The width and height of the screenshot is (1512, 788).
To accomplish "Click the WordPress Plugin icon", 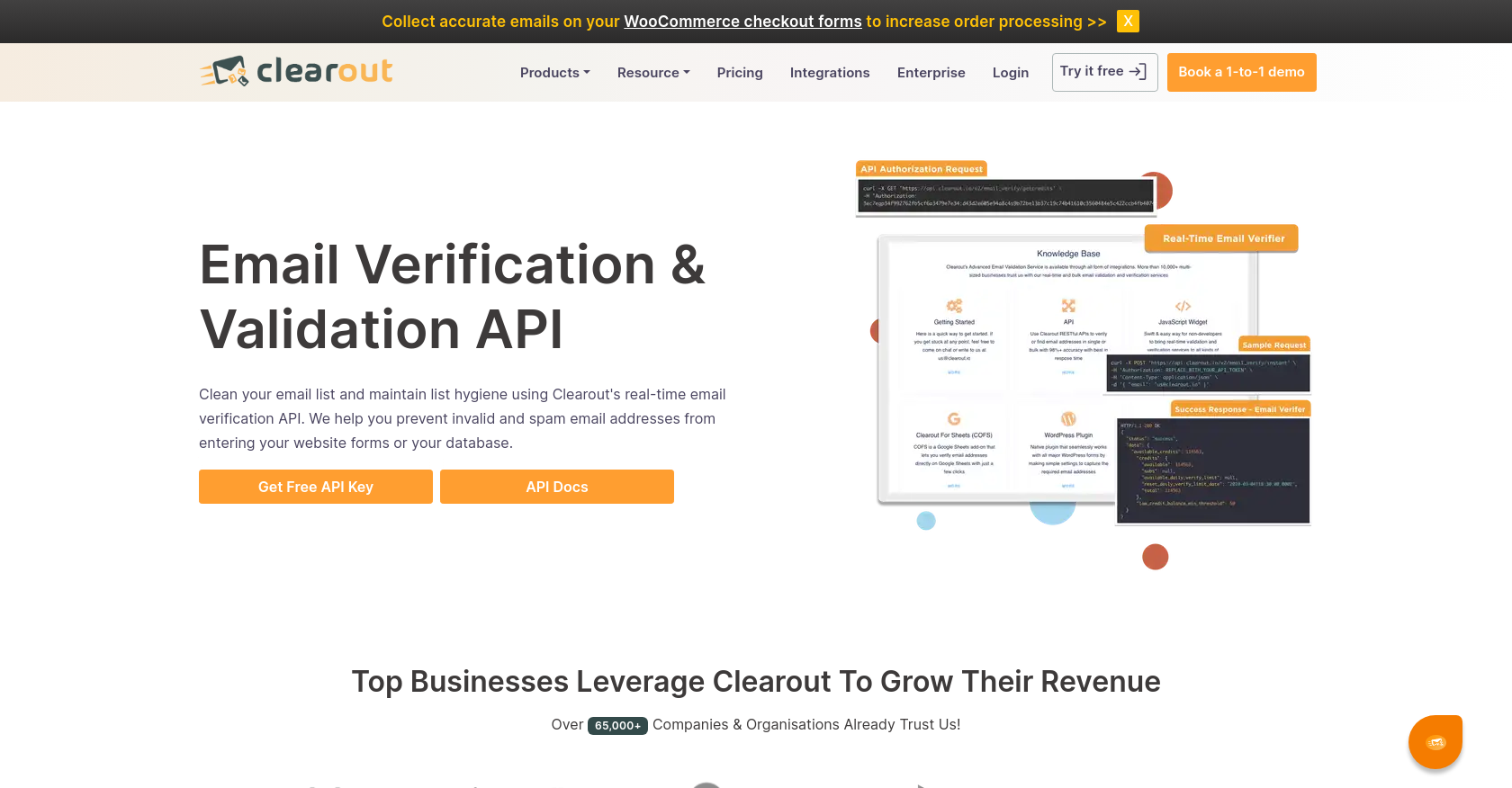I will click(x=1068, y=418).
